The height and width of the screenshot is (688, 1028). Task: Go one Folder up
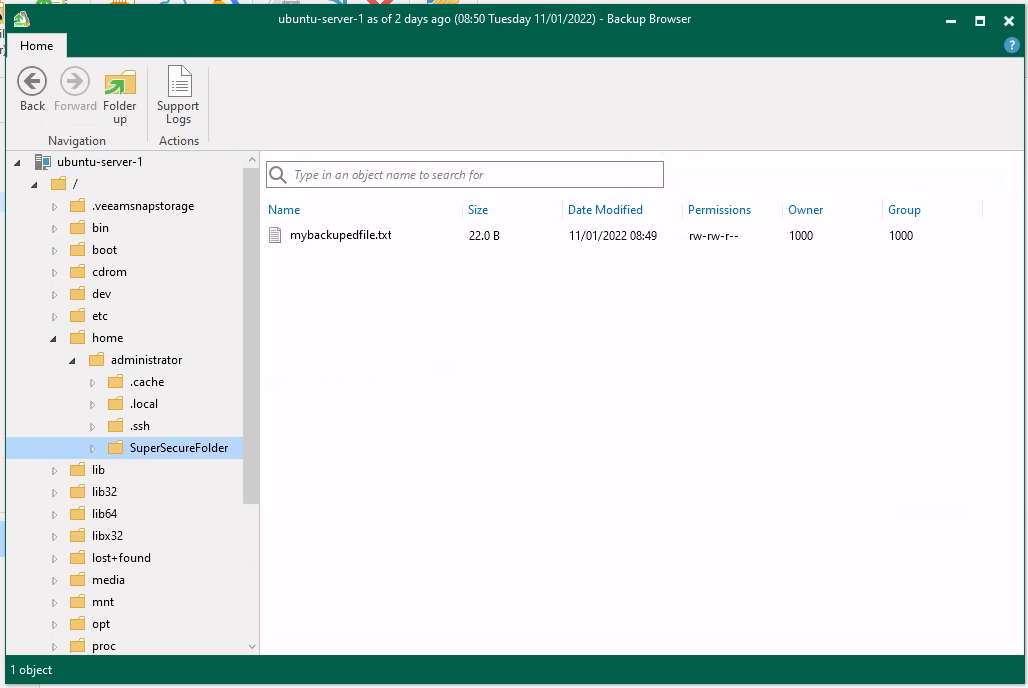pyautogui.click(x=119, y=96)
